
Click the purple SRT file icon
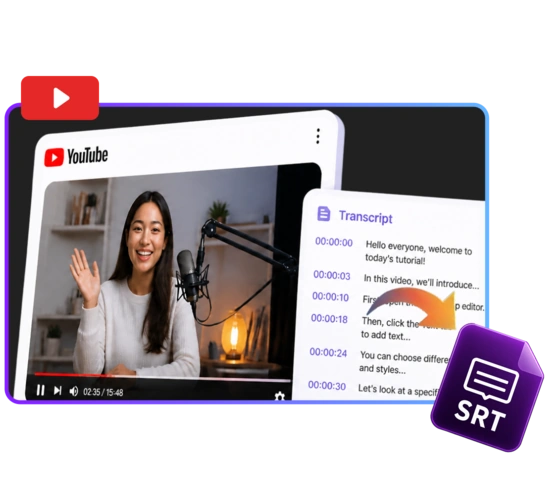click(x=487, y=387)
